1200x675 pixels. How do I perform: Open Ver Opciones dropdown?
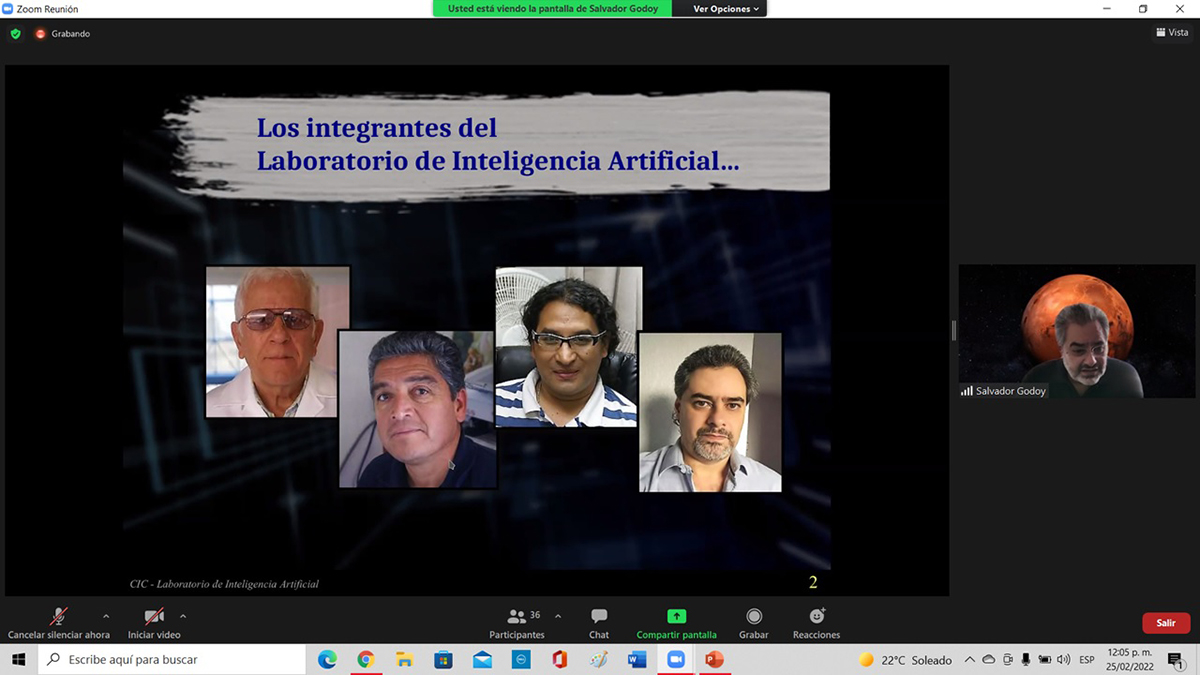click(x=726, y=9)
